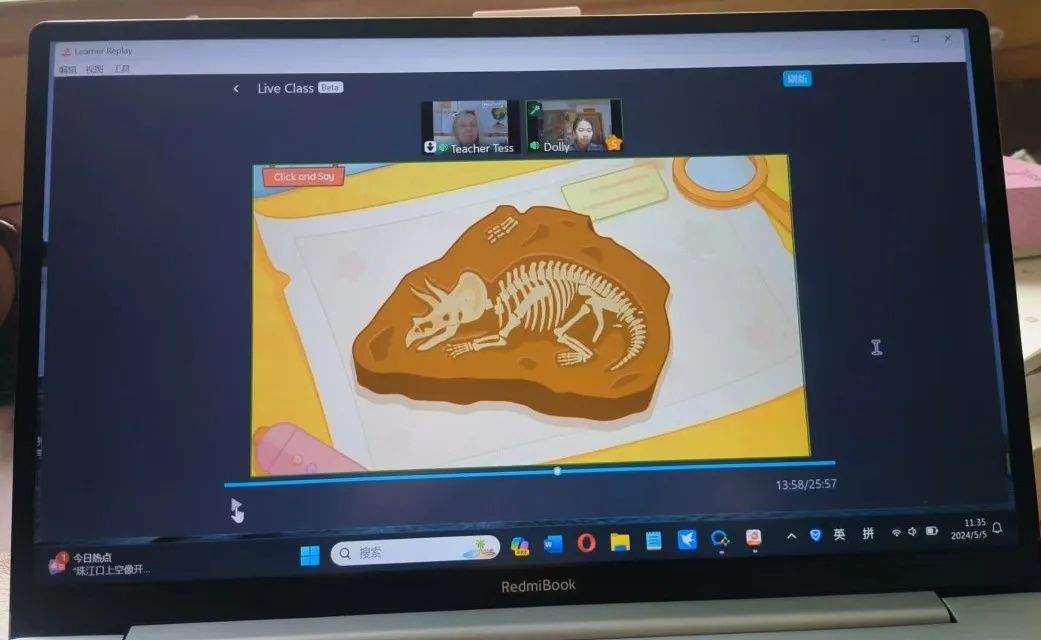
Task: Select Teacher Tess's video thumbnail
Action: tap(470, 127)
